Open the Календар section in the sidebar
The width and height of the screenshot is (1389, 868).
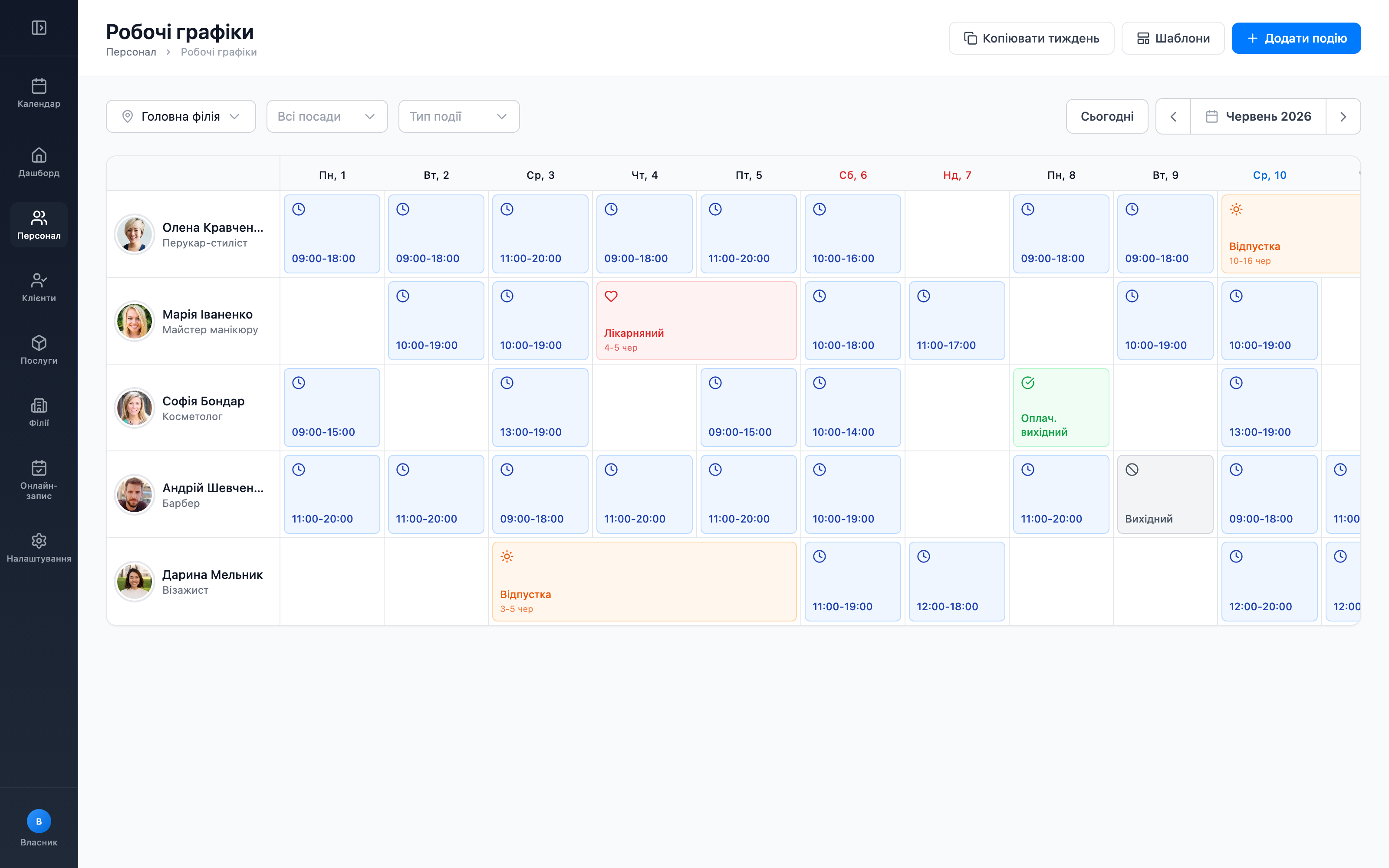click(x=39, y=93)
